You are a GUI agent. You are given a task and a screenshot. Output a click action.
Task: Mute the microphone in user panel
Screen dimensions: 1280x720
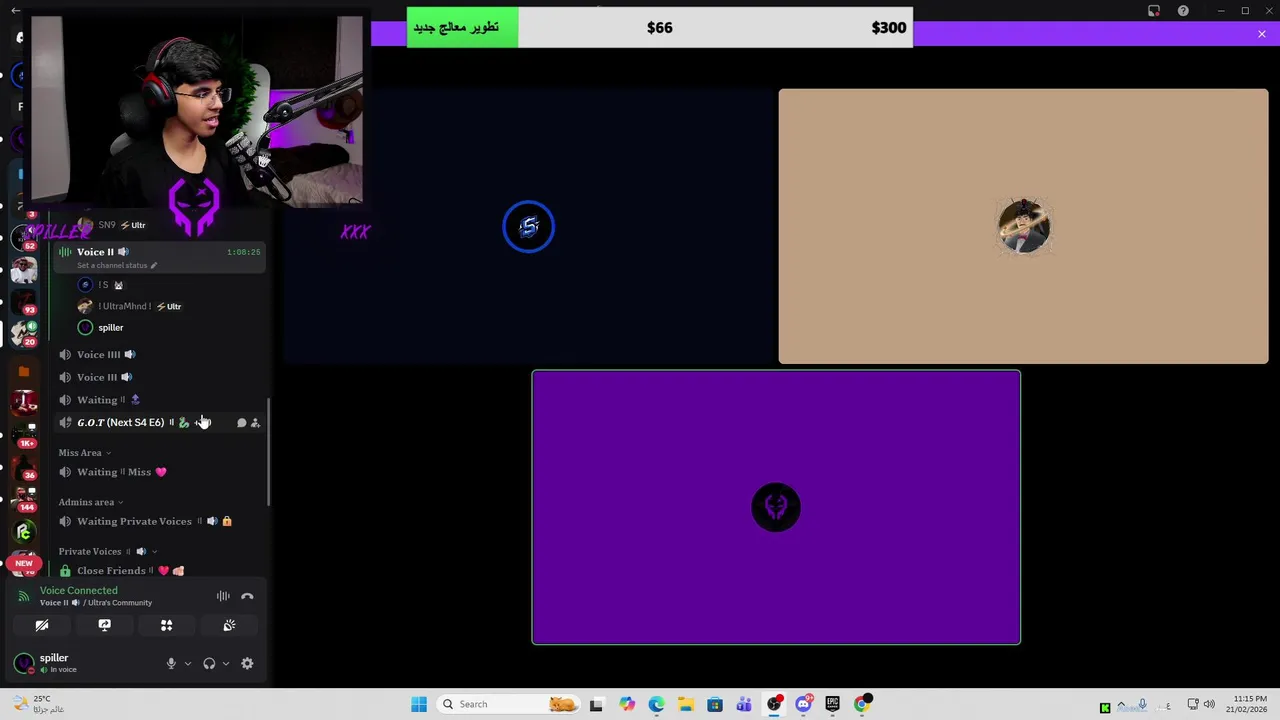(171, 663)
